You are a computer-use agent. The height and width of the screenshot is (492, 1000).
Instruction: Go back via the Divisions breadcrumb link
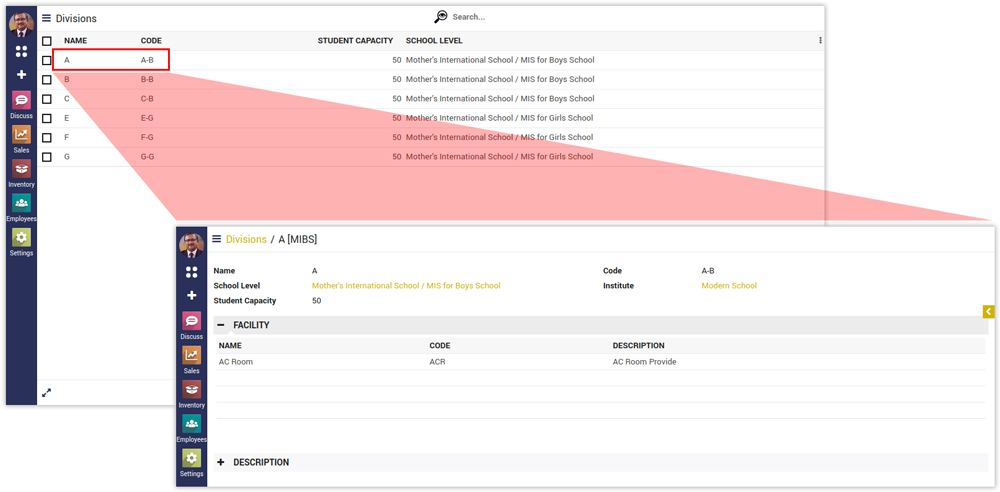pos(246,239)
